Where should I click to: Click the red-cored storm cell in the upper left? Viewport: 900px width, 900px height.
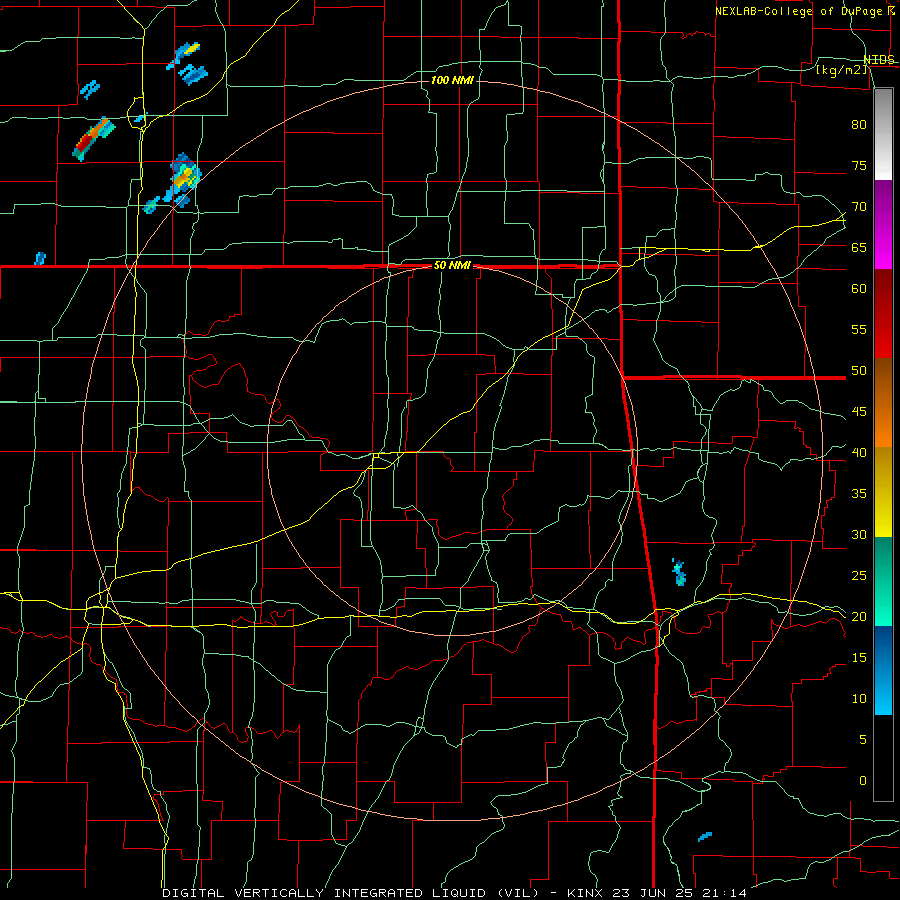(x=93, y=139)
